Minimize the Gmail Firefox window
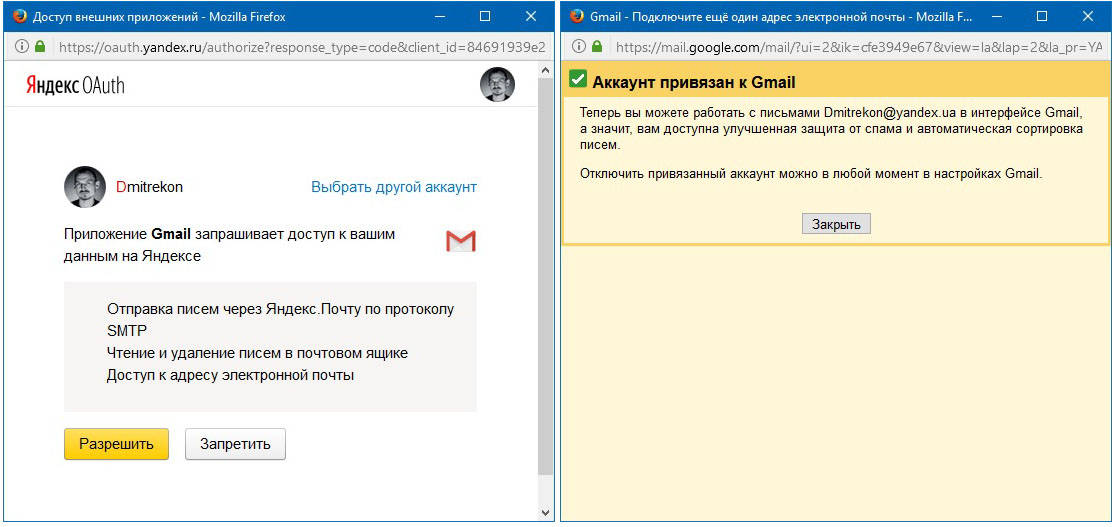 (x=998, y=16)
